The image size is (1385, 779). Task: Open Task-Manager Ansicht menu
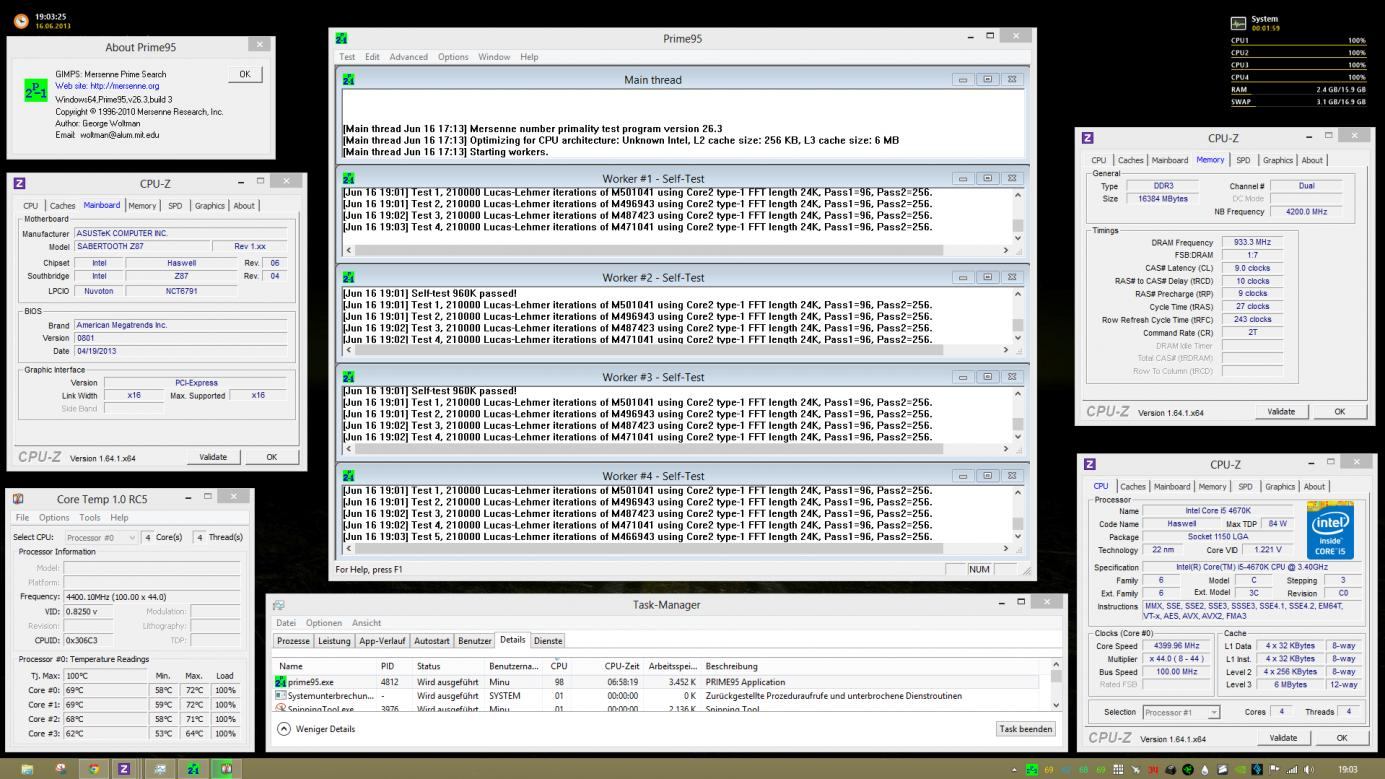click(x=366, y=623)
